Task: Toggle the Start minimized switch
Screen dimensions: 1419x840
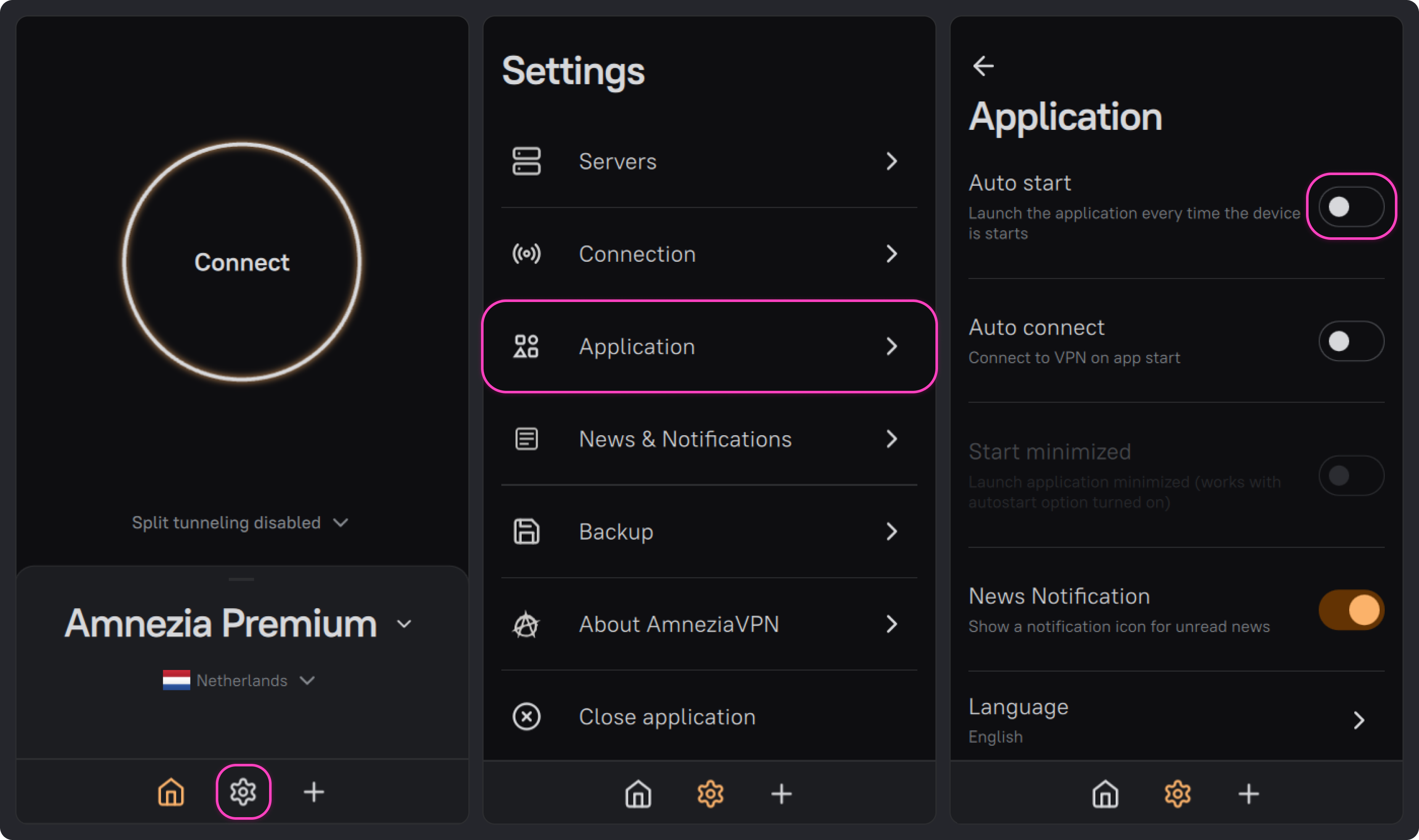Action: pyautogui.click(x=1351, y=475)
